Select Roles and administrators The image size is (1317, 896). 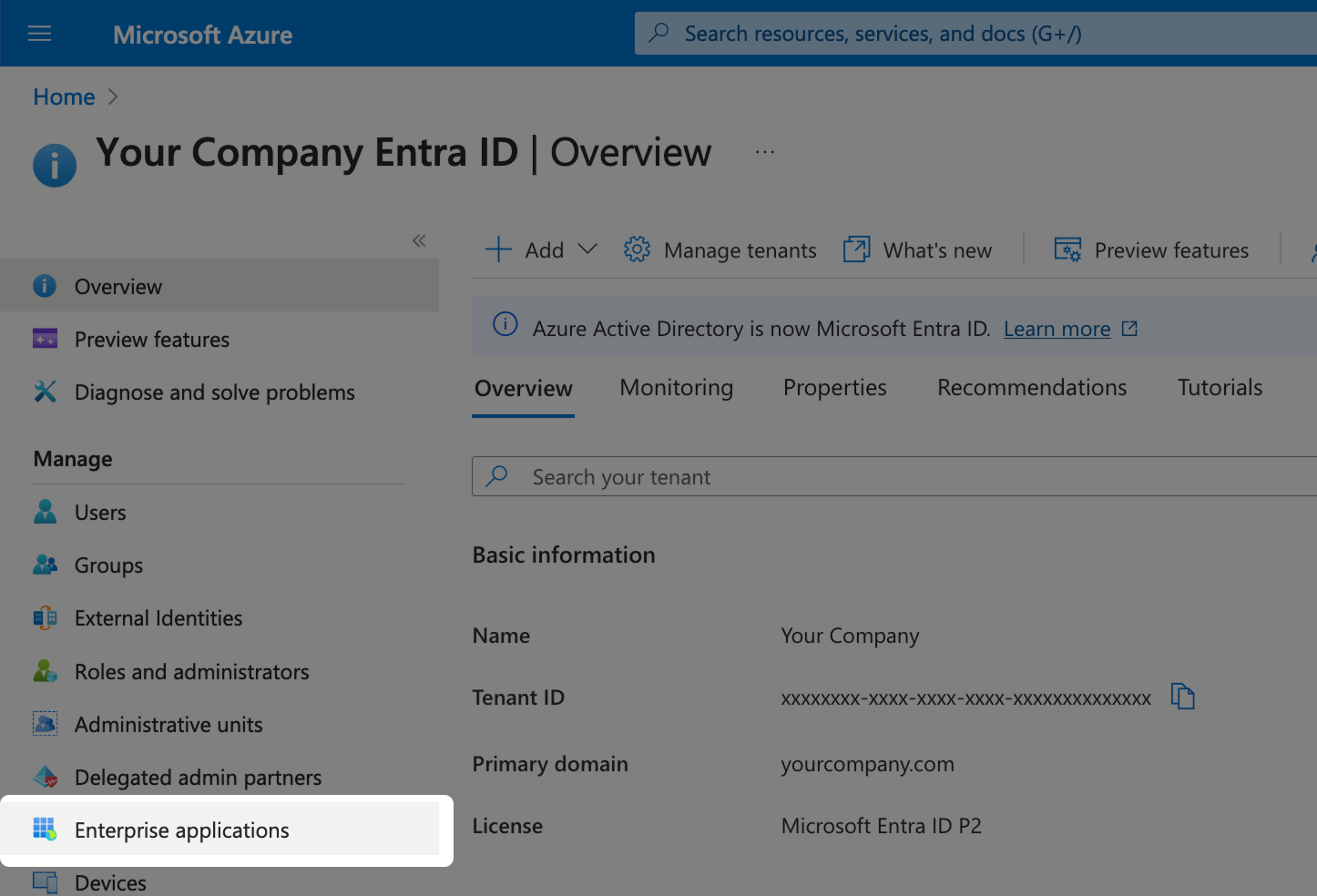pyautogui.click(x=191, y=671)
